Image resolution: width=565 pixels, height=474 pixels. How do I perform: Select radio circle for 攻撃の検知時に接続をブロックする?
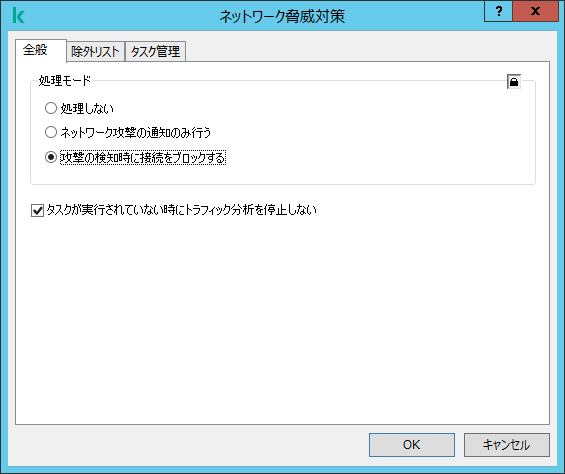click(51, 157)
